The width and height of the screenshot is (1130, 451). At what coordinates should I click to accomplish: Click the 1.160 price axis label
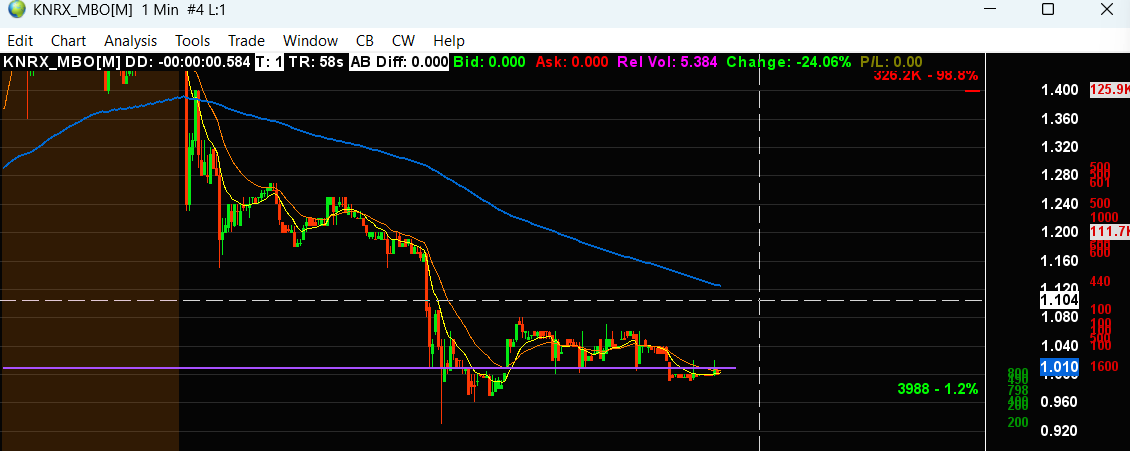click(1059, 260)
